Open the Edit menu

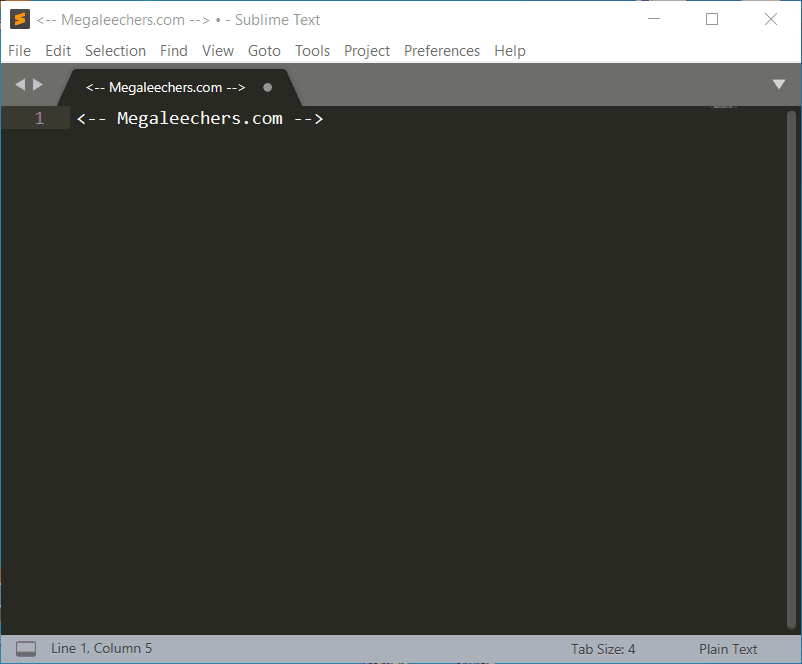click(x=58, y=51)
